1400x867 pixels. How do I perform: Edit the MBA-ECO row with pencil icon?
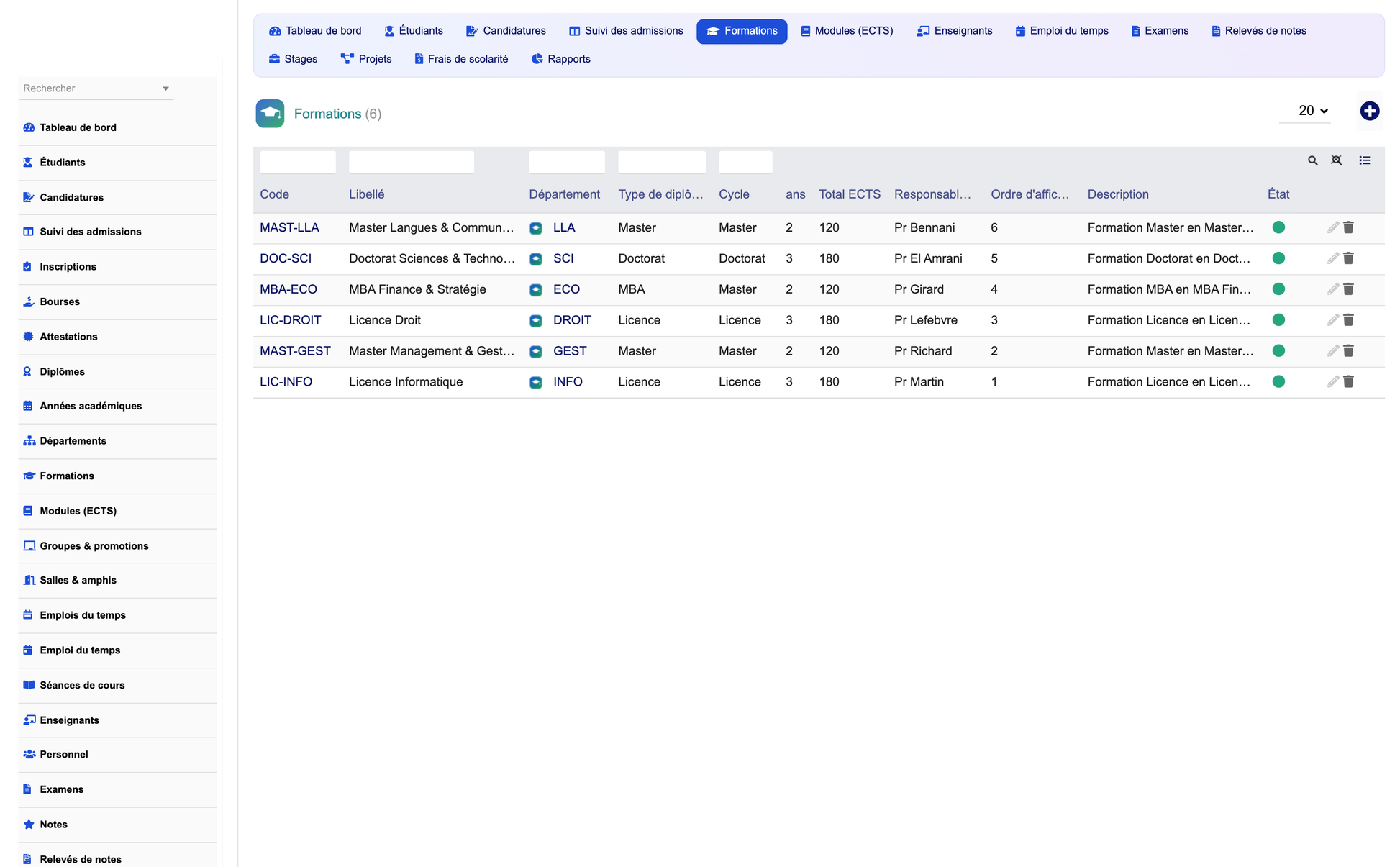[1332, 289]
